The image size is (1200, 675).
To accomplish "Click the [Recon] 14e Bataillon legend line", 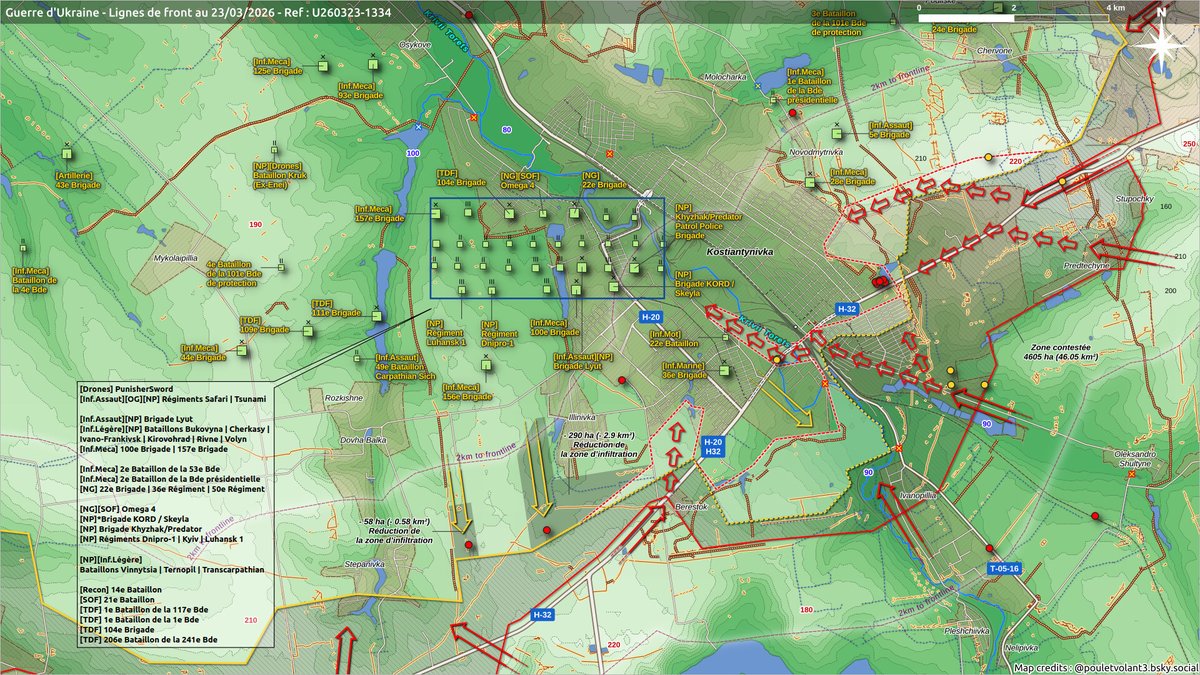I will (x=121, y=589).
